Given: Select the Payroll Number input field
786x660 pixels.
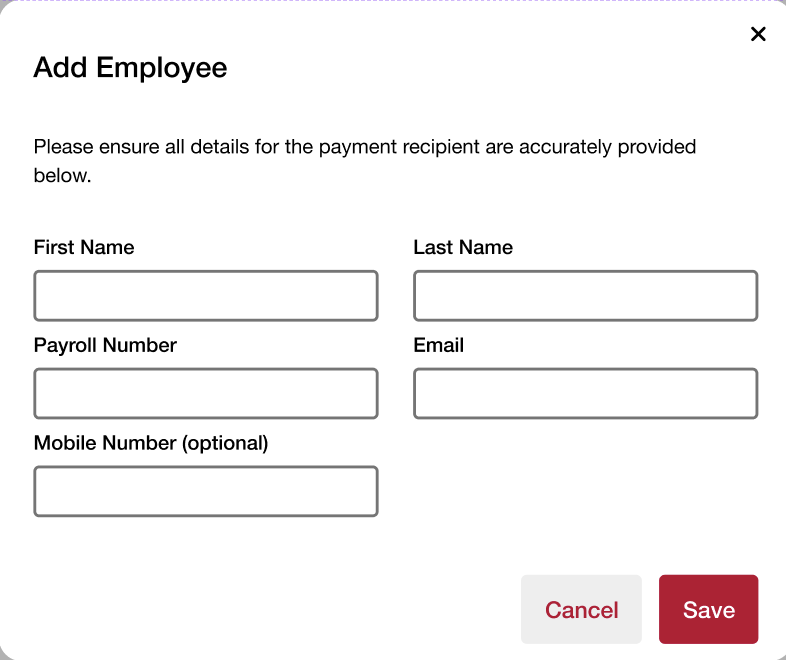Looking at the screenshot, I should 206,393.
